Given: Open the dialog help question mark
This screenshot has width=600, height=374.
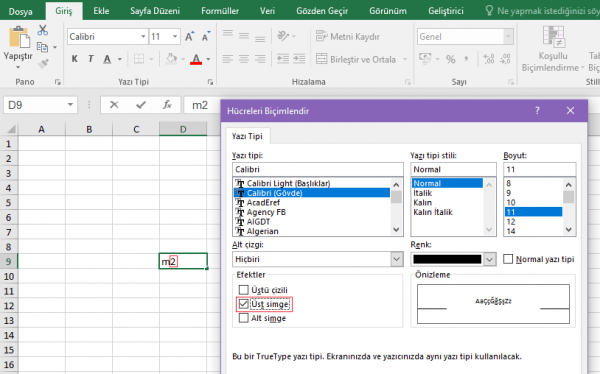Looking at the screenshot, I should [537, 111].
